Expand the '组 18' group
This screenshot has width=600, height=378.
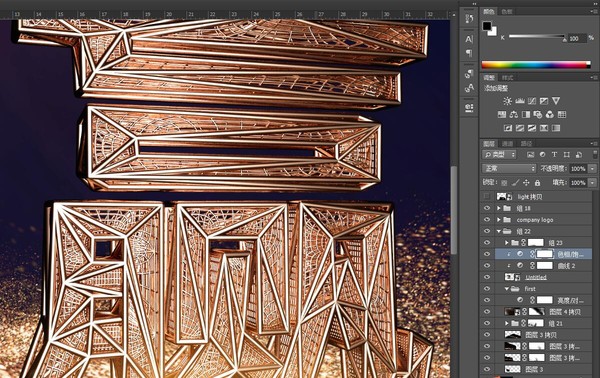pyautogui.click(x=499, y=208)
